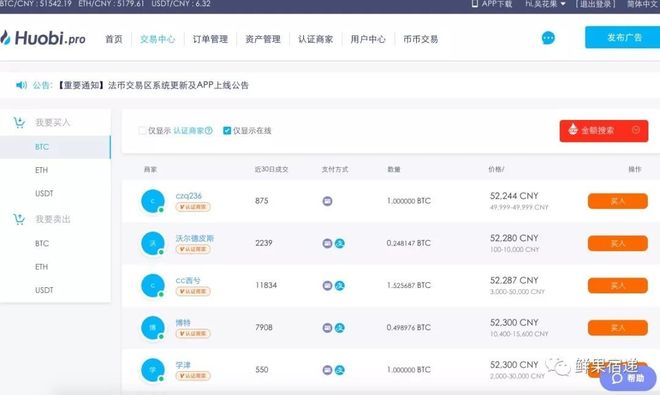Click bank card payment icon in 博特 row
Image resolution: width=660 pixels, height=395 pixels.
(327, 328)
